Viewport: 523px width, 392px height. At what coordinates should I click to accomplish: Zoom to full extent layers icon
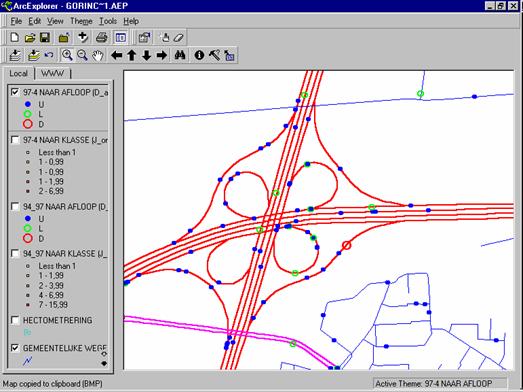(x=15, y=55)
